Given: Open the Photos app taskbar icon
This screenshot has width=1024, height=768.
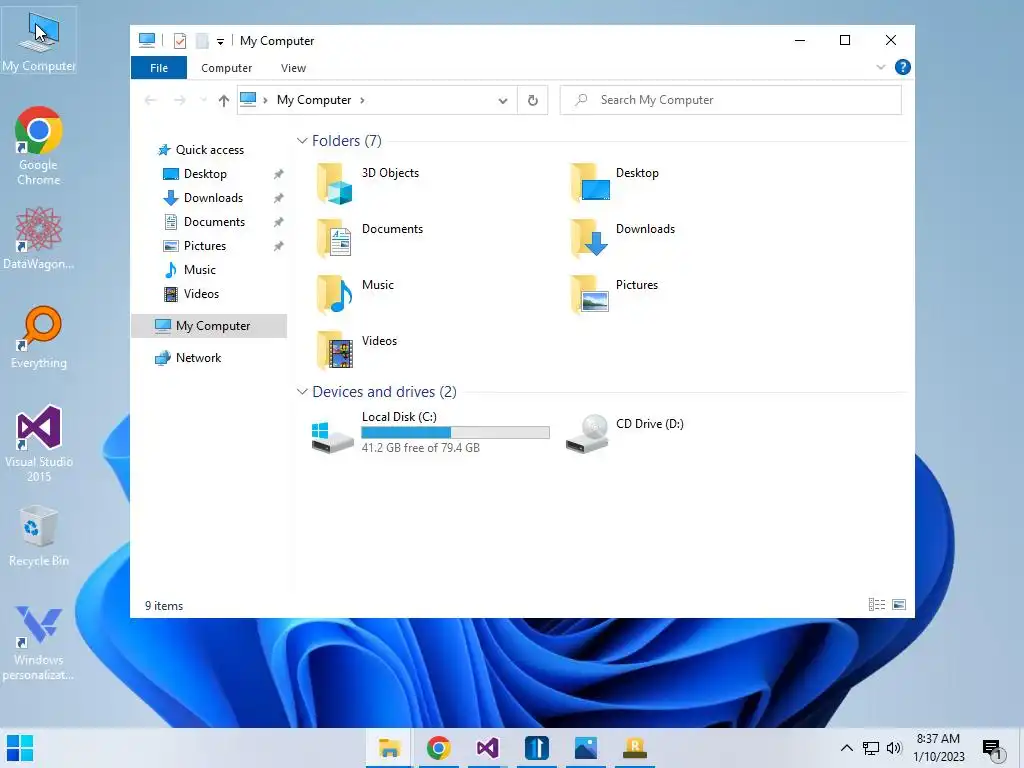Looking at the screenshot, I should click(586, 748).
